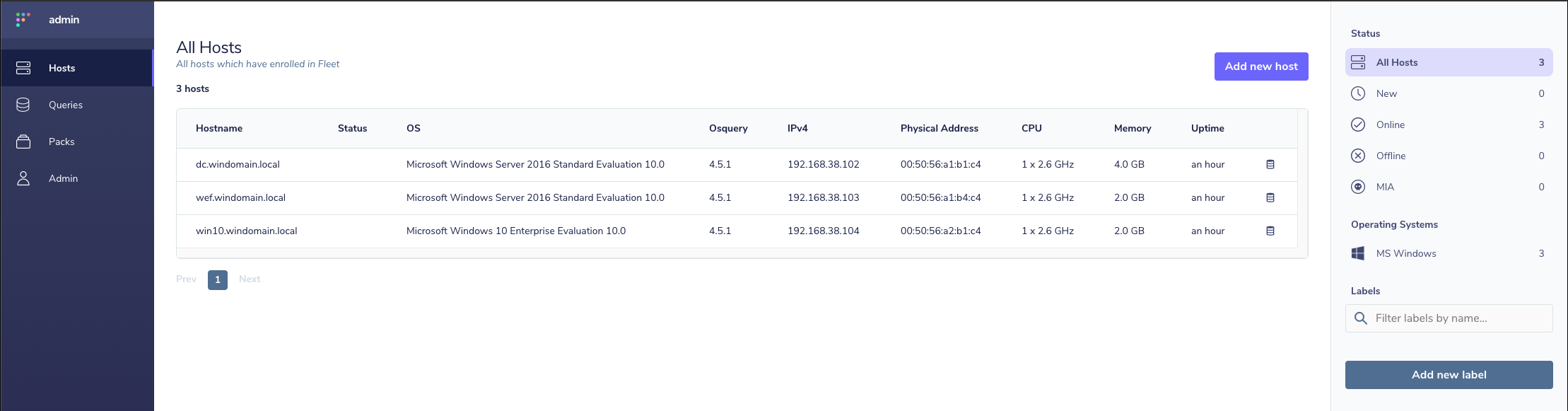
Task: Filter by MS Windows operating system
Action: coord(1449,253)
